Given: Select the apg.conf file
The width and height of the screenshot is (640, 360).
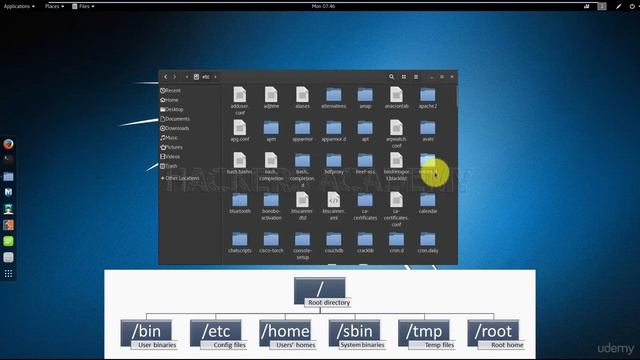Looking at the screenshot, I should click(240, 131).
